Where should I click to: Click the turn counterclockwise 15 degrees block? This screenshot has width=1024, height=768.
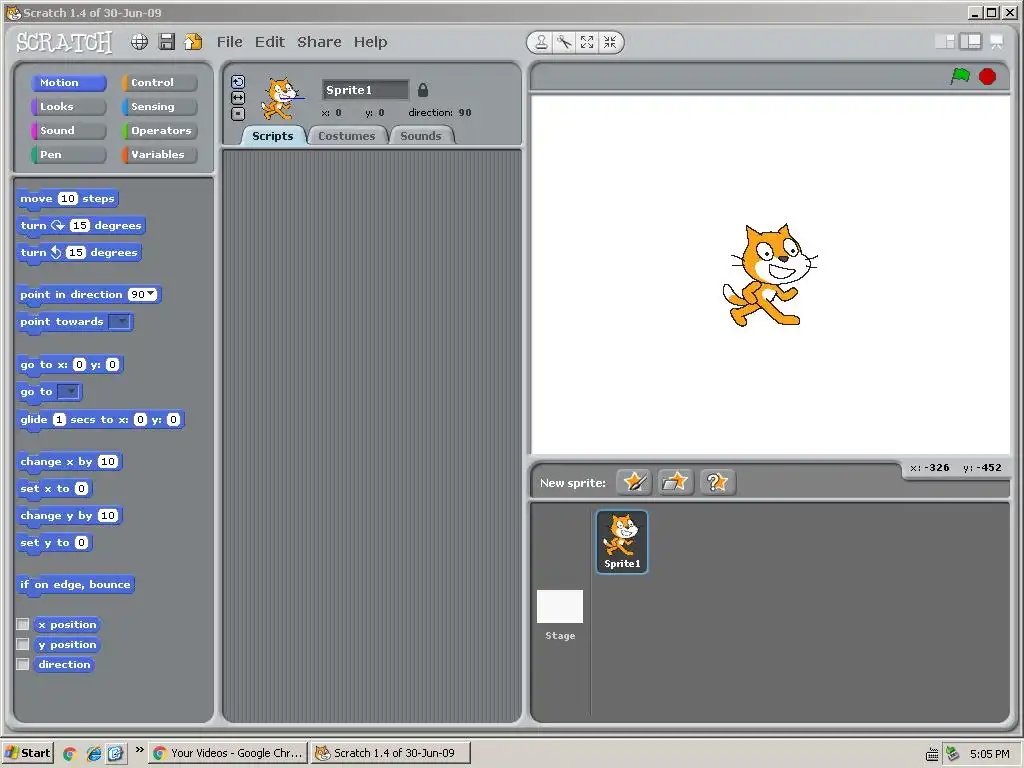tap(79, 253)
